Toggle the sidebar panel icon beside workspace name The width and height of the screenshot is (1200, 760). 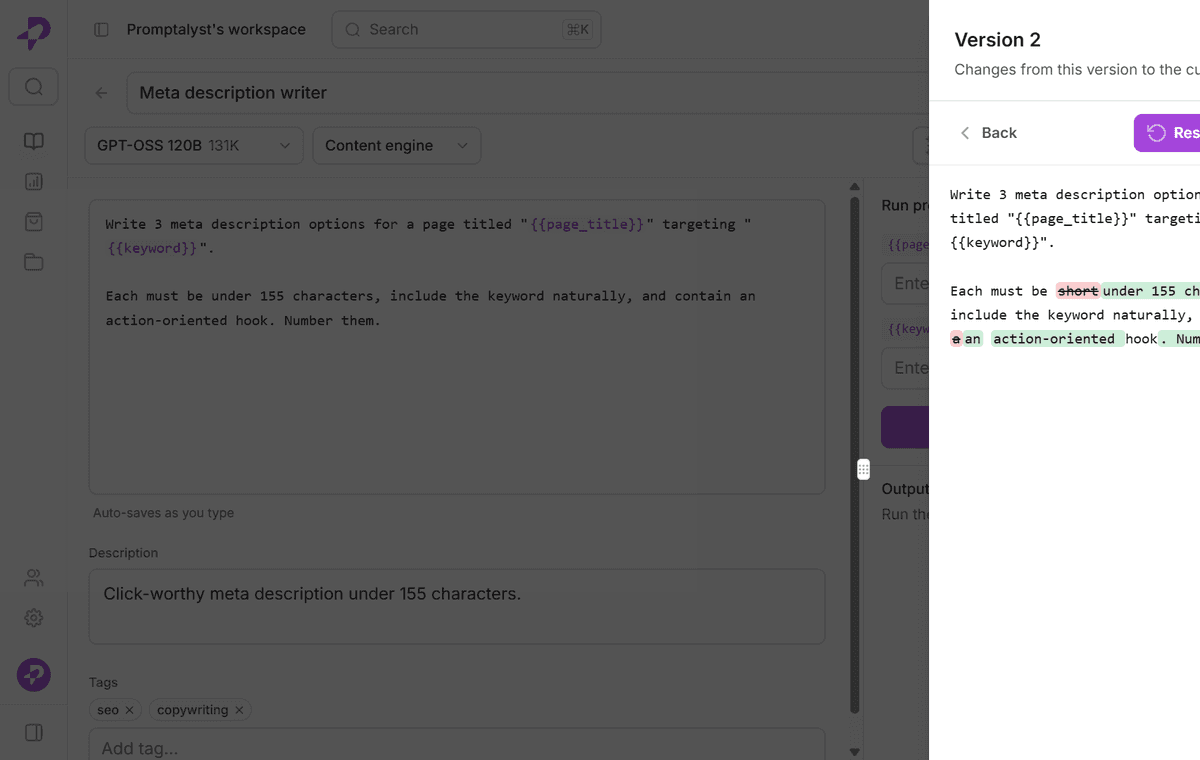click(x=101, y=30)
